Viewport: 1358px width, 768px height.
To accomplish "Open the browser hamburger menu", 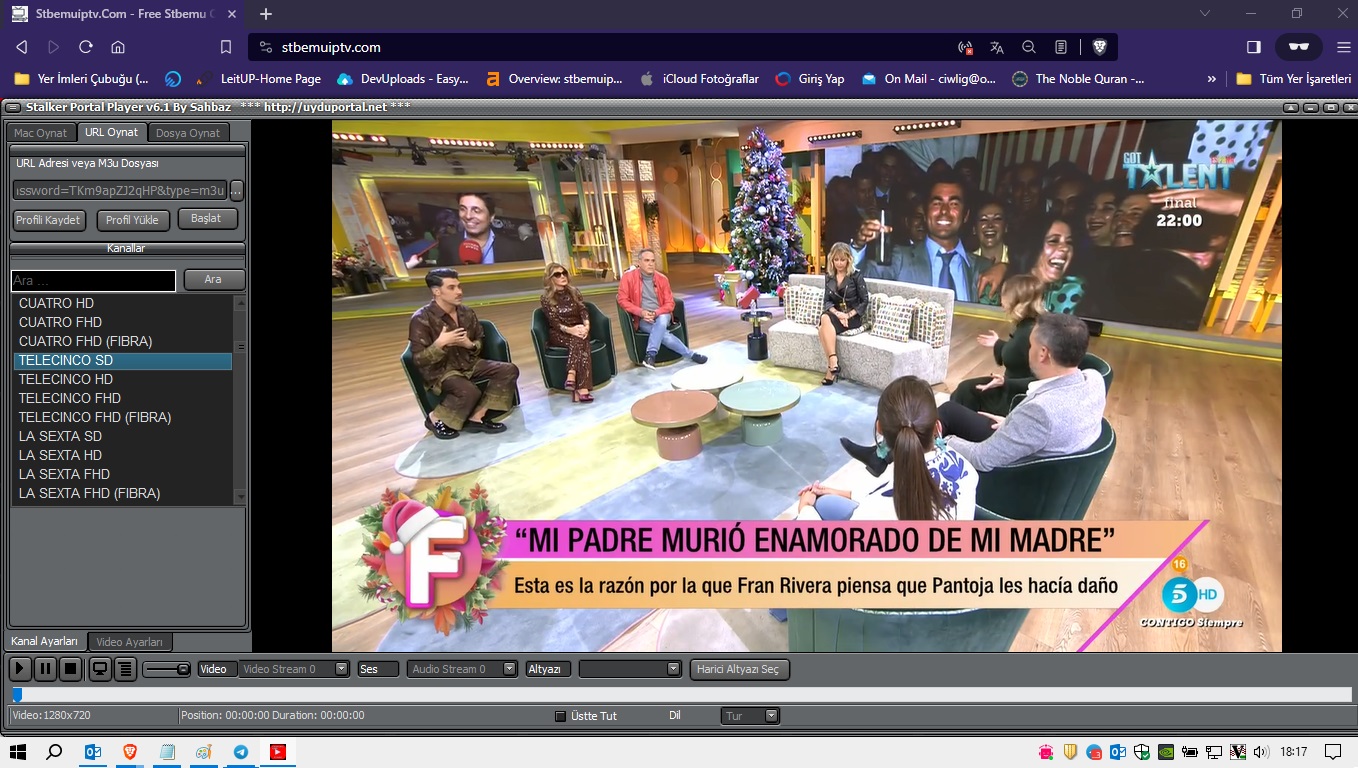I will tap(1344, 47).
